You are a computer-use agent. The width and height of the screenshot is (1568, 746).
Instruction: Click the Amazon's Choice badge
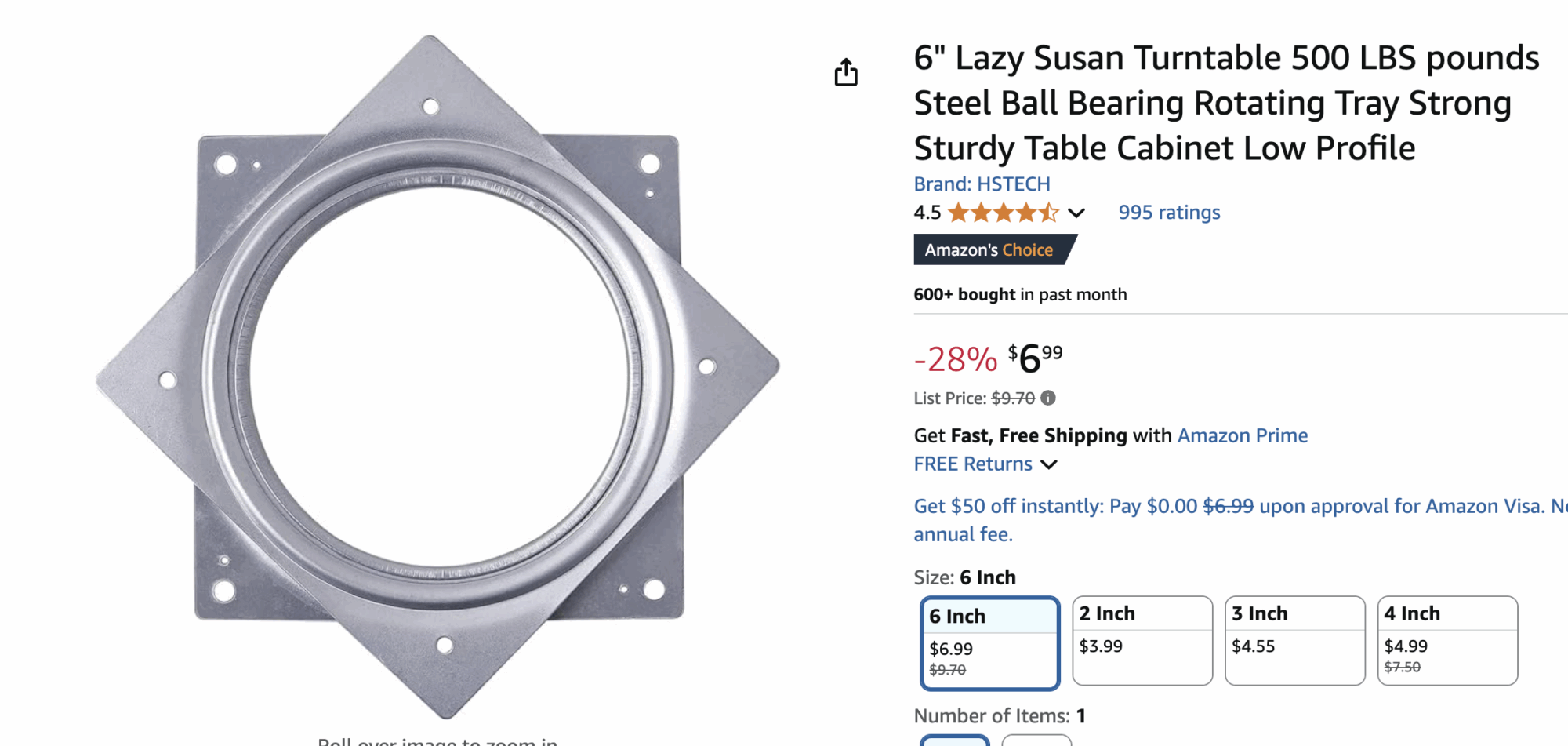pyautogui.click(x=990, y=250)
